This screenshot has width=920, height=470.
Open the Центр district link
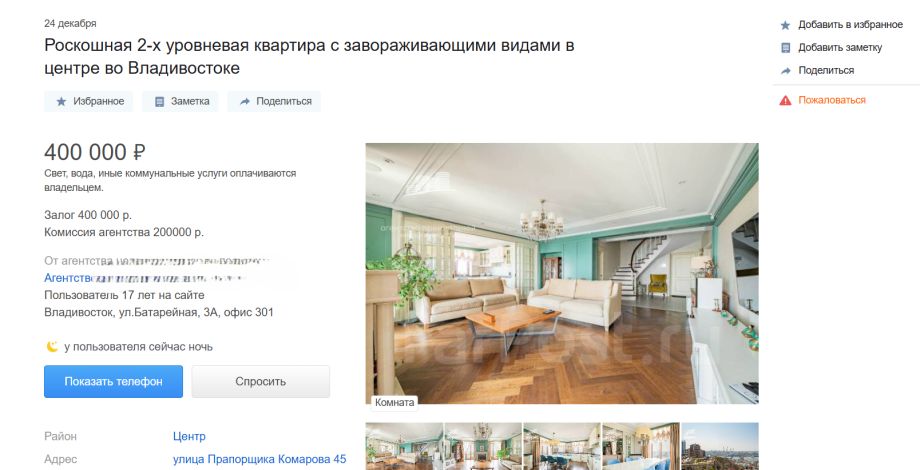(189, 437)
